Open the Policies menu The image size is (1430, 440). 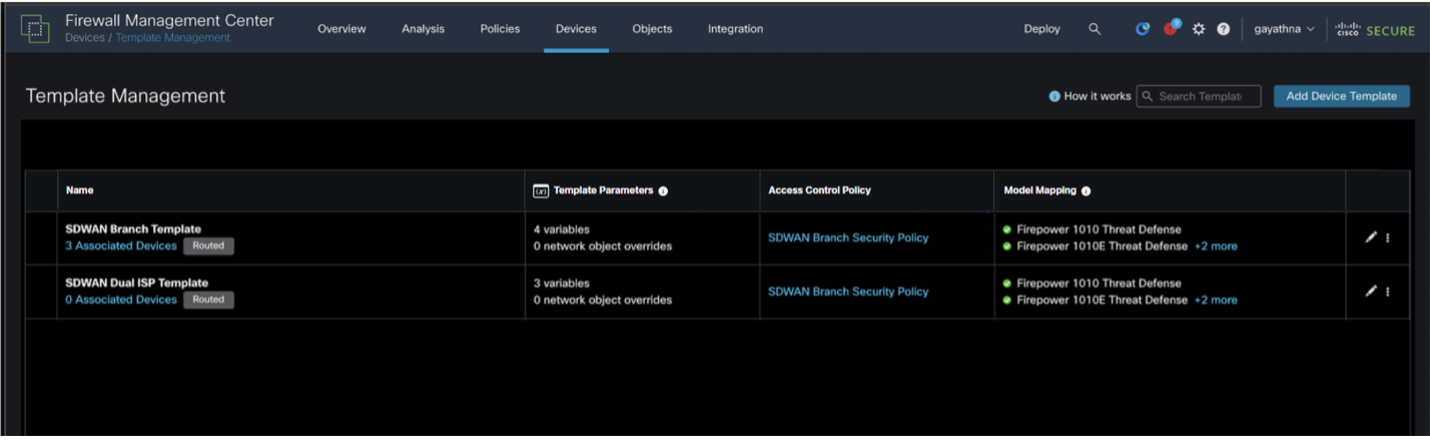[x=500, y=29]
